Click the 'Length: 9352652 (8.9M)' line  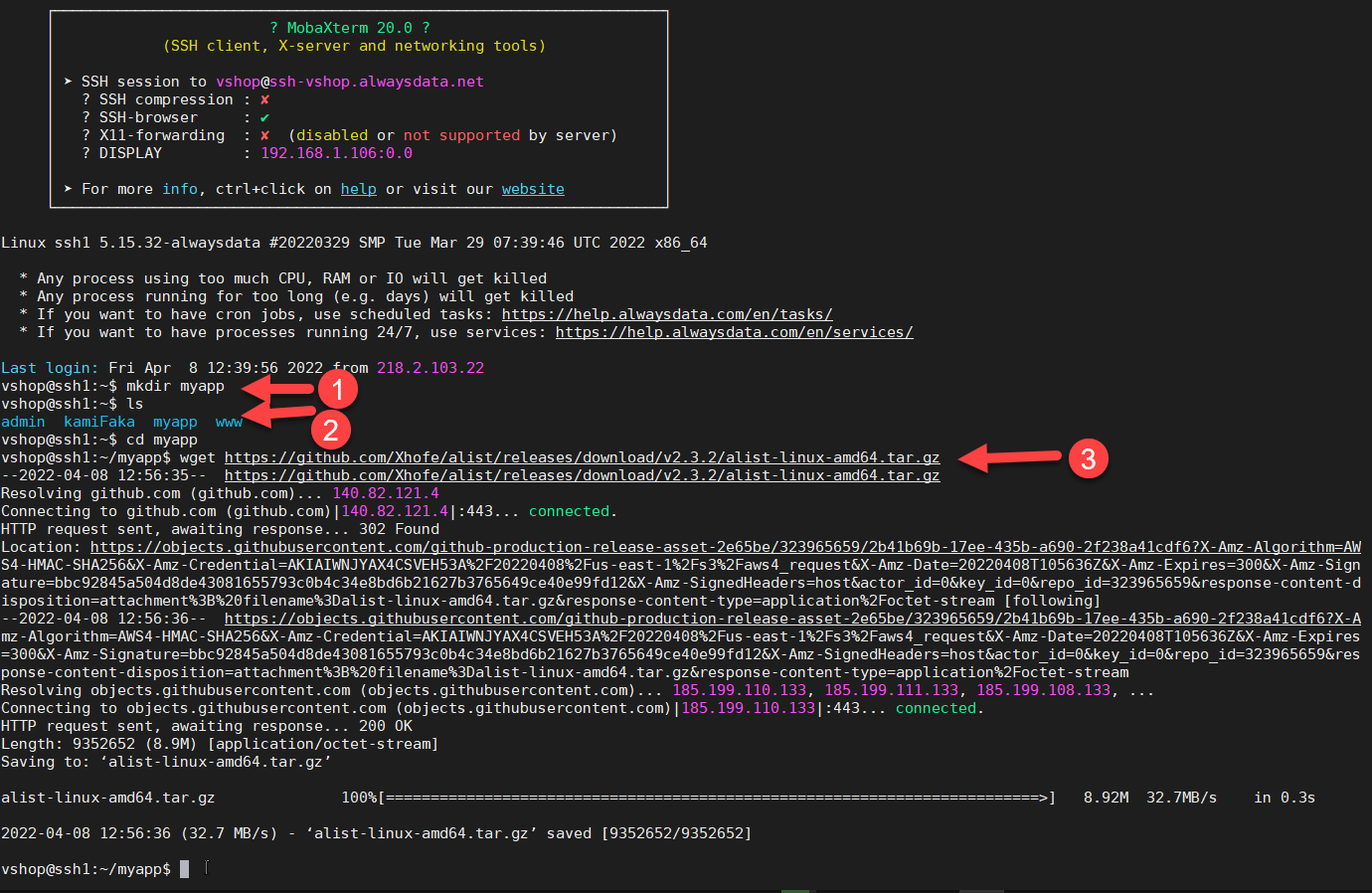click(220, 744)
